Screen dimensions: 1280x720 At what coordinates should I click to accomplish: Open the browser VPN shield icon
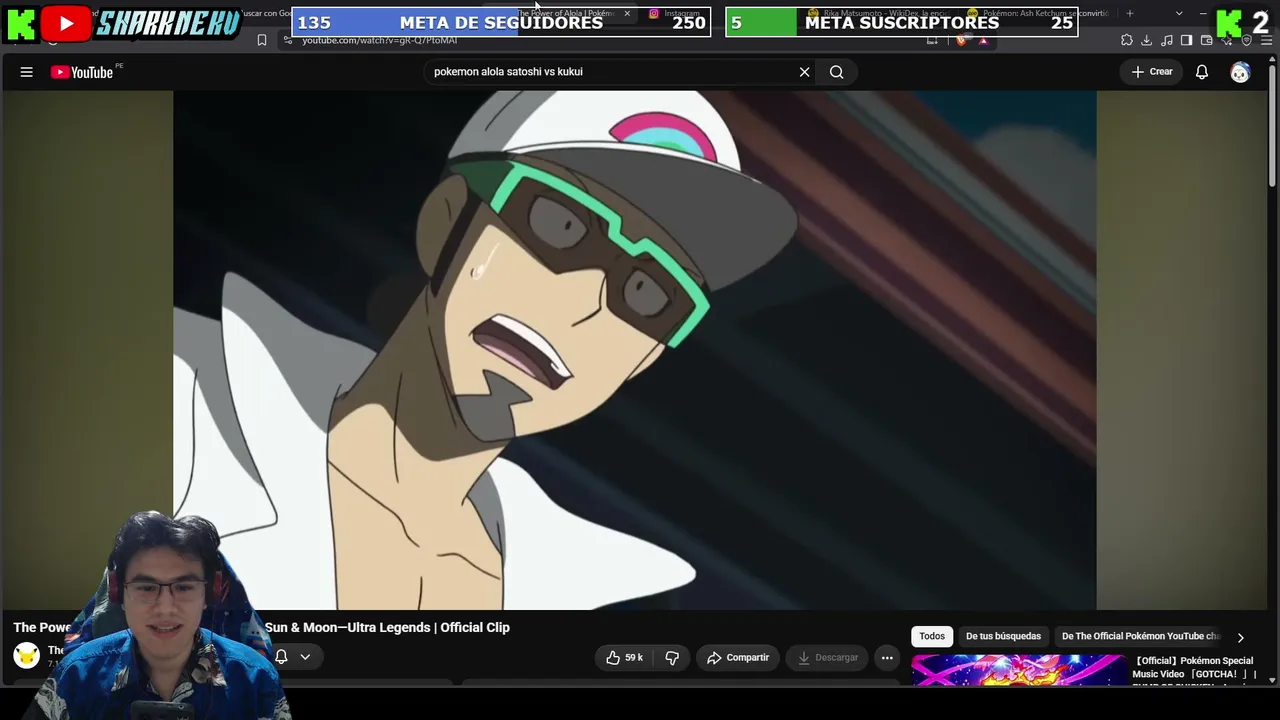[1247, 40]
